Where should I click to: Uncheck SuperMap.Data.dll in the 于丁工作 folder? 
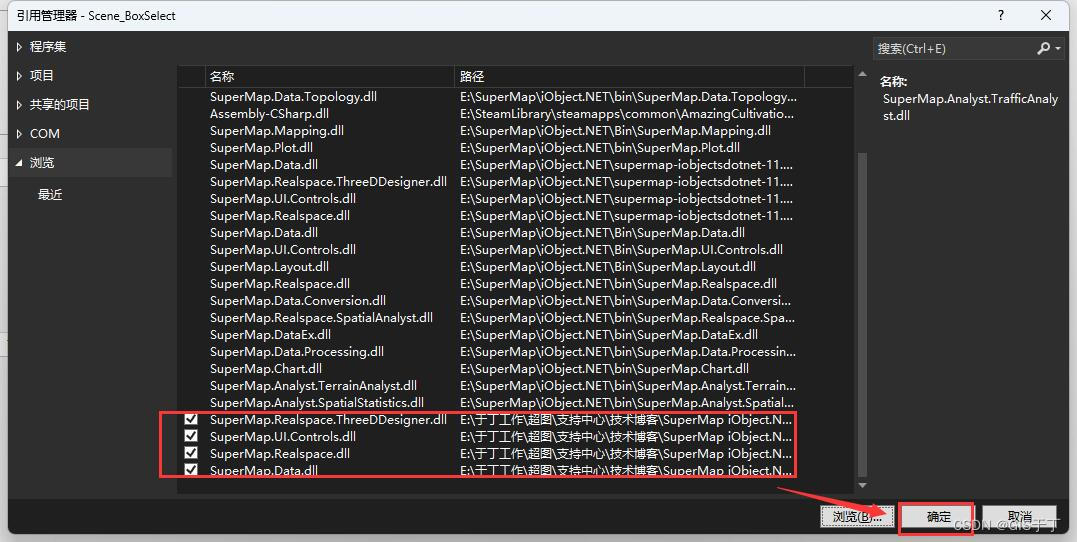[x=191, y=470]
